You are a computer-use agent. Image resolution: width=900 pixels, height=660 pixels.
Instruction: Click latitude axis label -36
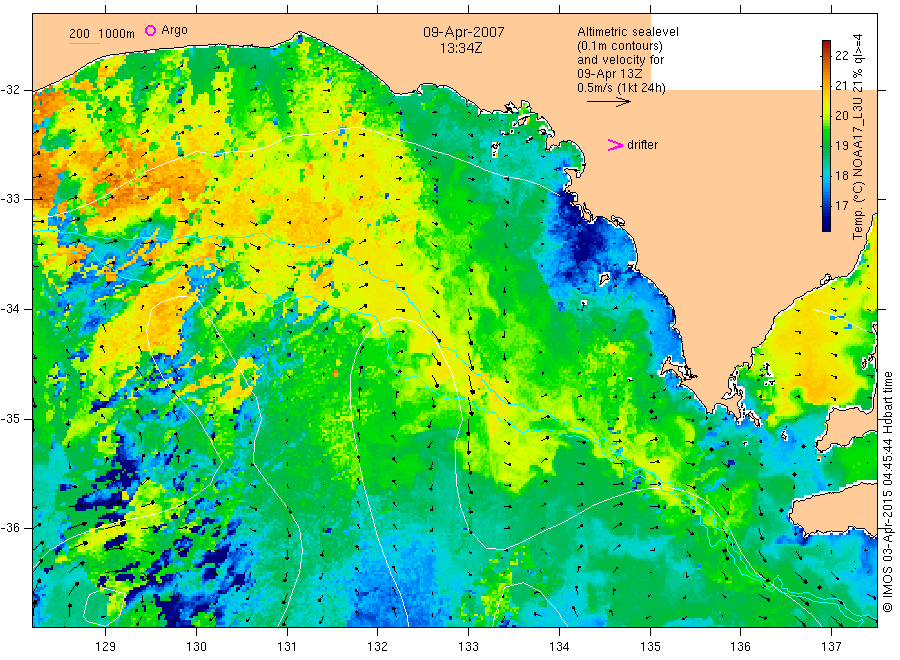point(11,529)
